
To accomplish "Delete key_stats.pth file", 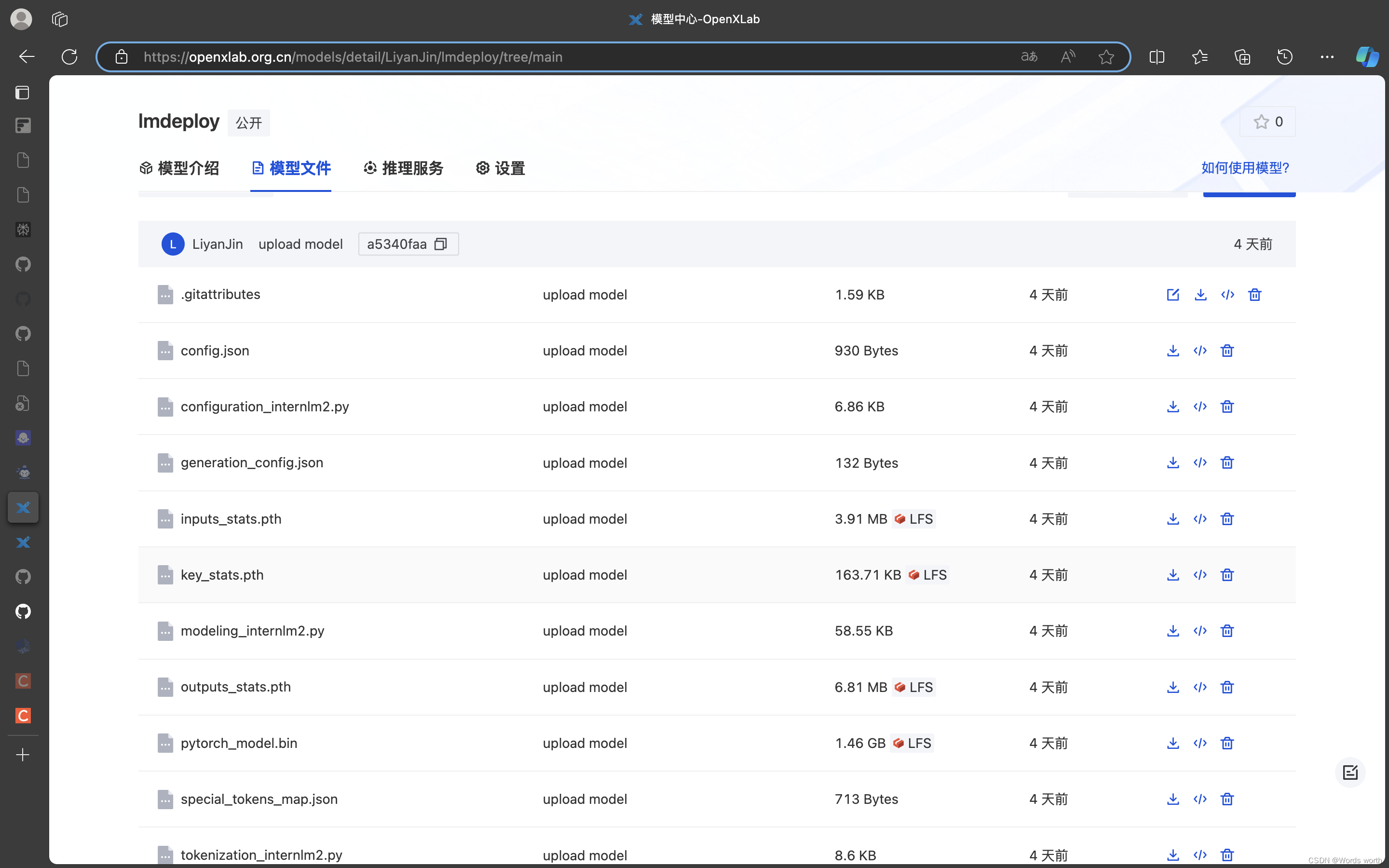I will [x=1227, y=575].
